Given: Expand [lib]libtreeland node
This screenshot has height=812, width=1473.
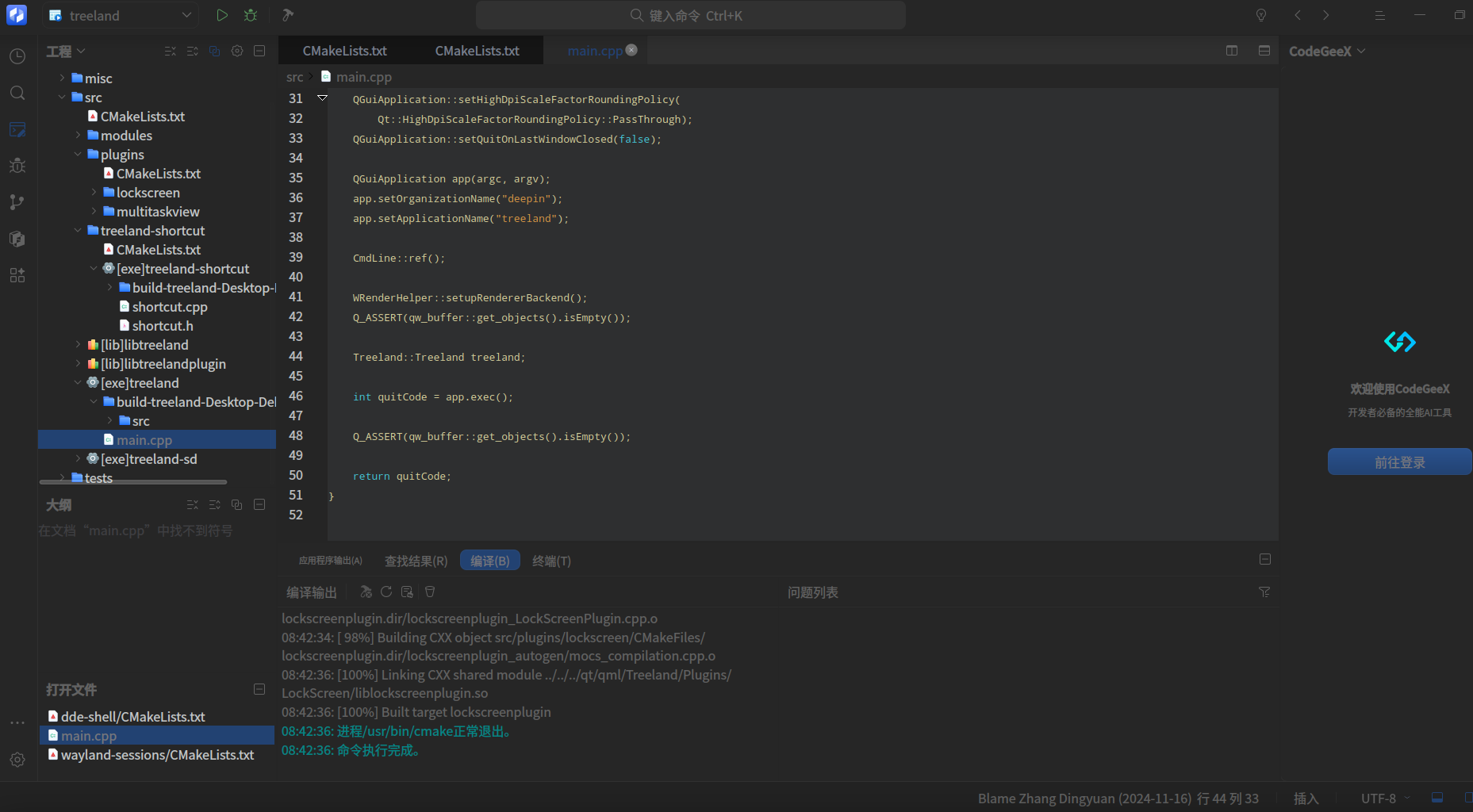Looking at the screenshot, I should coord(78,344).
